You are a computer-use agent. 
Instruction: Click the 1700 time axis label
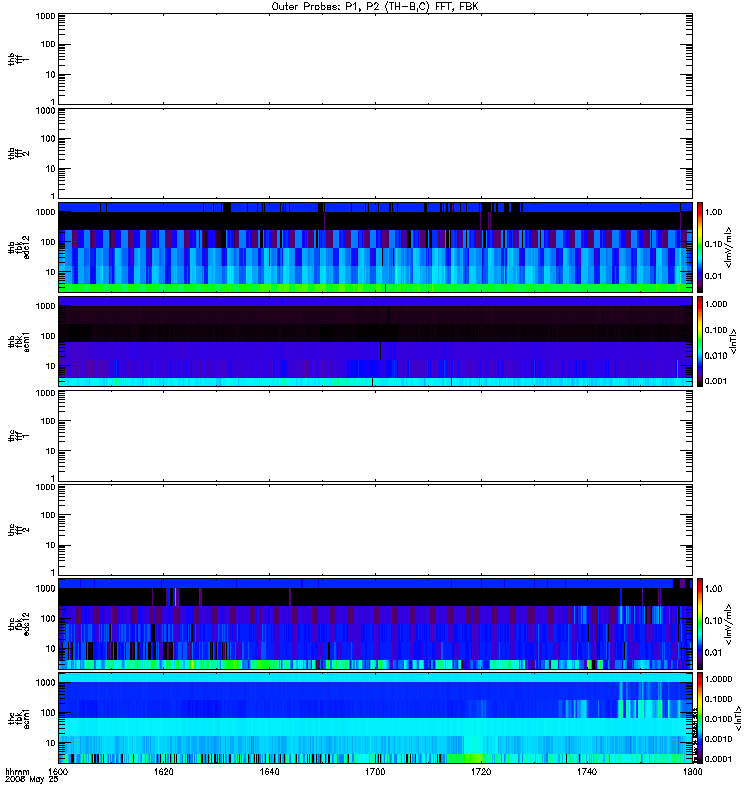tap(375, 771)
